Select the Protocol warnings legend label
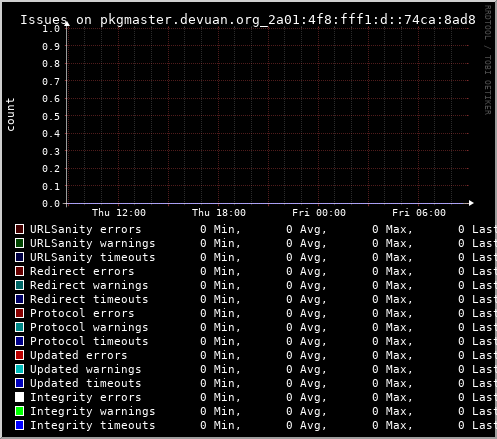Viewport: 497px width, 439px height. click(x=89, y=327)
